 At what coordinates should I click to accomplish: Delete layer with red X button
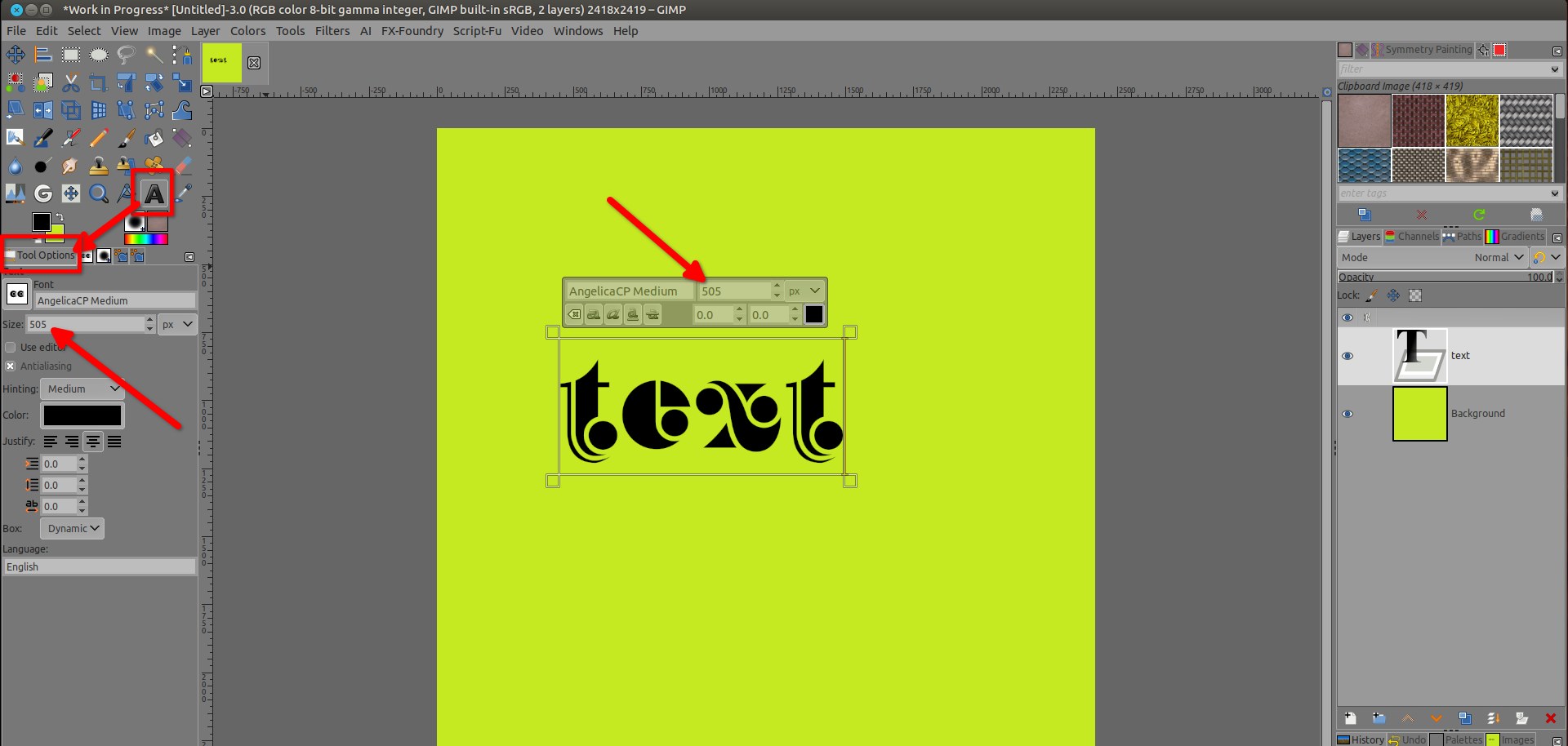coord(1550,718)
